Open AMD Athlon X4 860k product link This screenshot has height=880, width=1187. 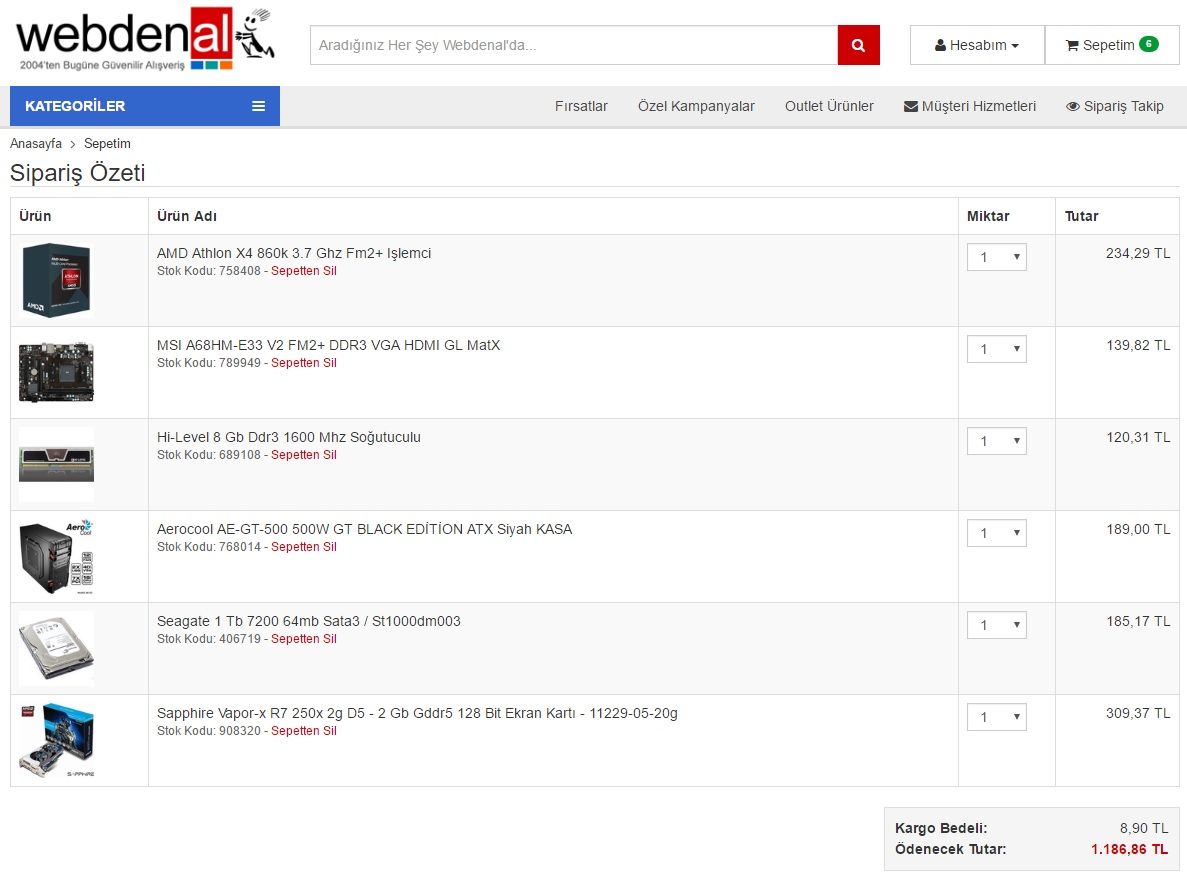(x=294, y=253)
